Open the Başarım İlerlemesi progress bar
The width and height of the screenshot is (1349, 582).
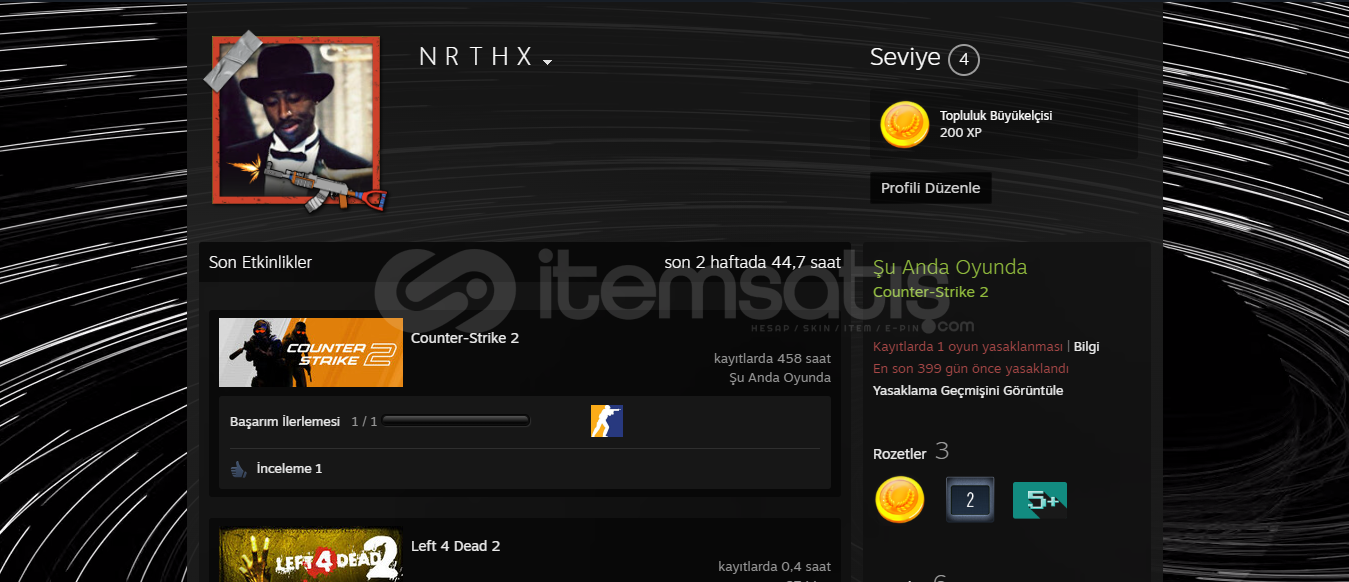coord(455,421)
